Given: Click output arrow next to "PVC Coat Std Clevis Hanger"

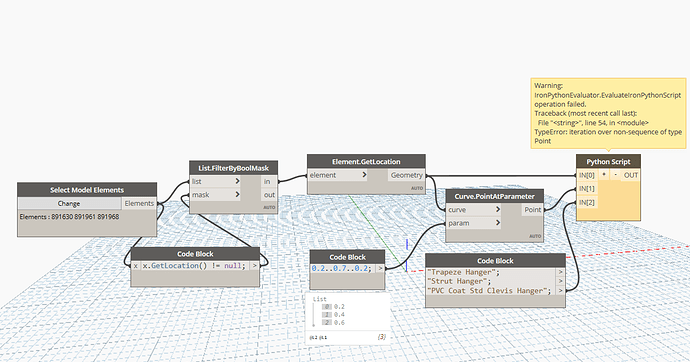Looking at the screenshot, I should 560,291.
